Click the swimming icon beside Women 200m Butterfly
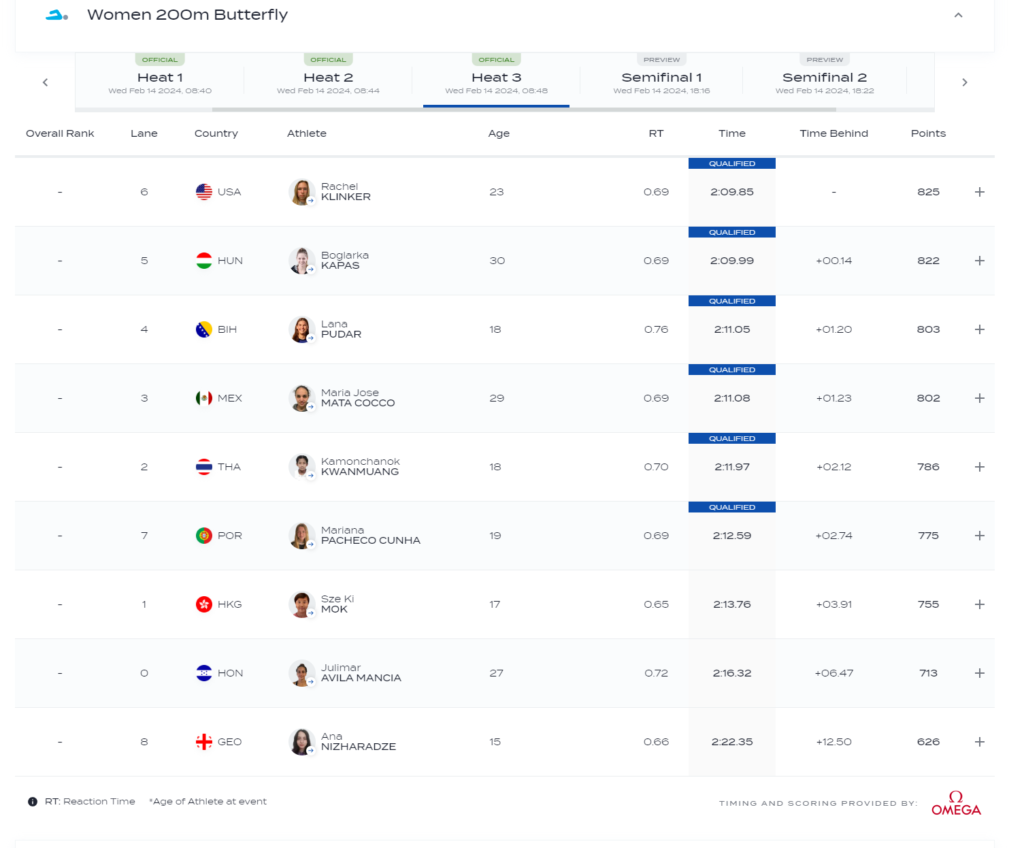 57,15
